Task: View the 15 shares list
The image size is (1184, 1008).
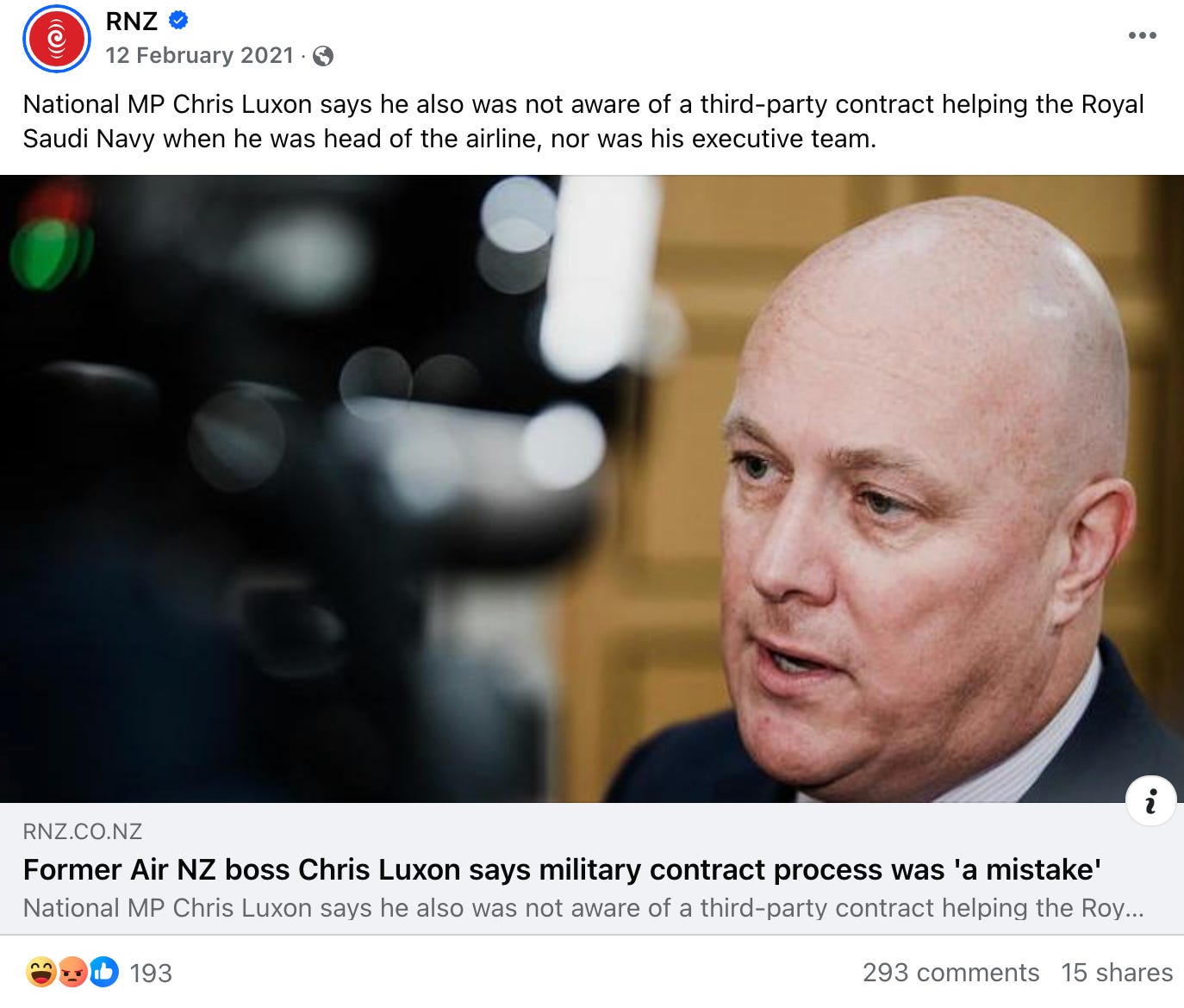Action: [x=1117, y=973]
